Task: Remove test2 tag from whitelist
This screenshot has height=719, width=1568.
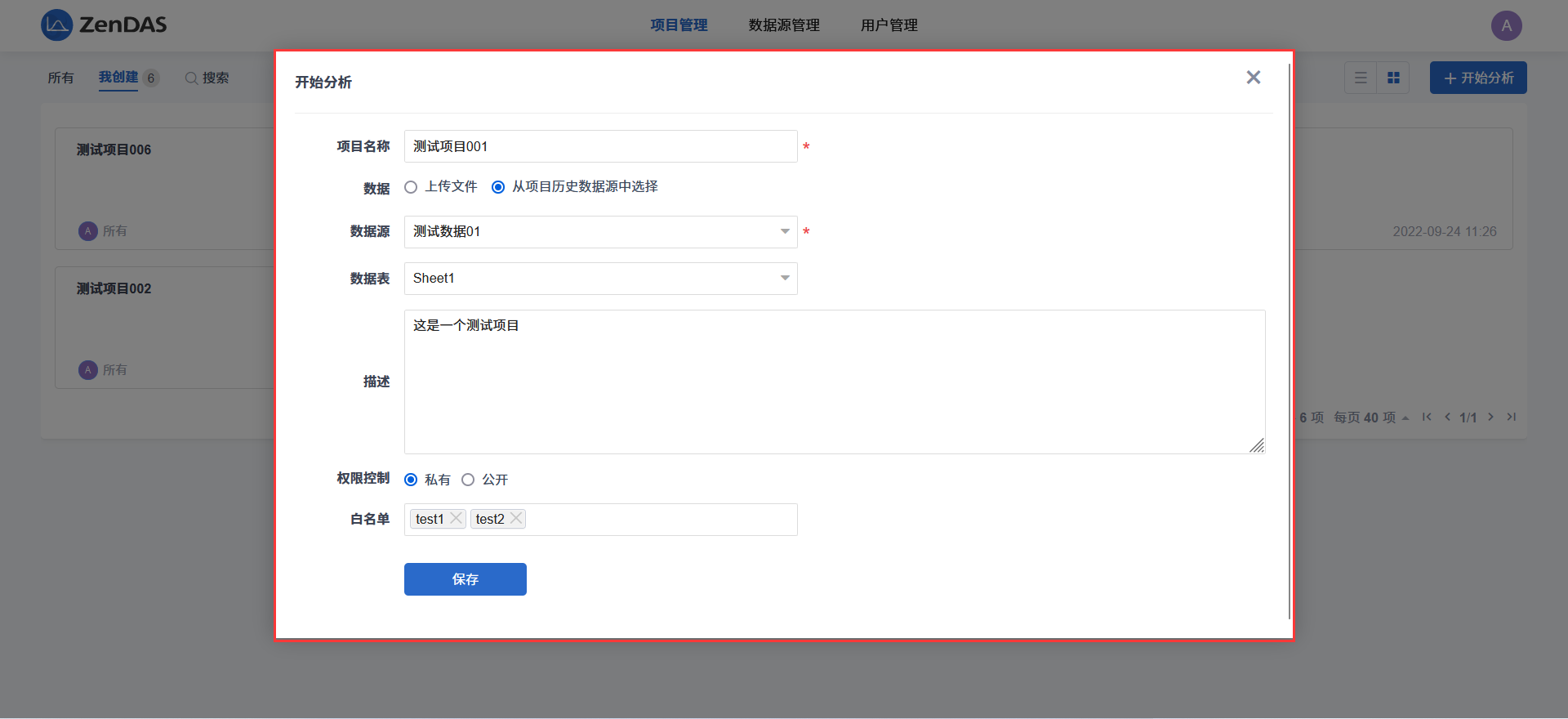Action: click(516, 519)
